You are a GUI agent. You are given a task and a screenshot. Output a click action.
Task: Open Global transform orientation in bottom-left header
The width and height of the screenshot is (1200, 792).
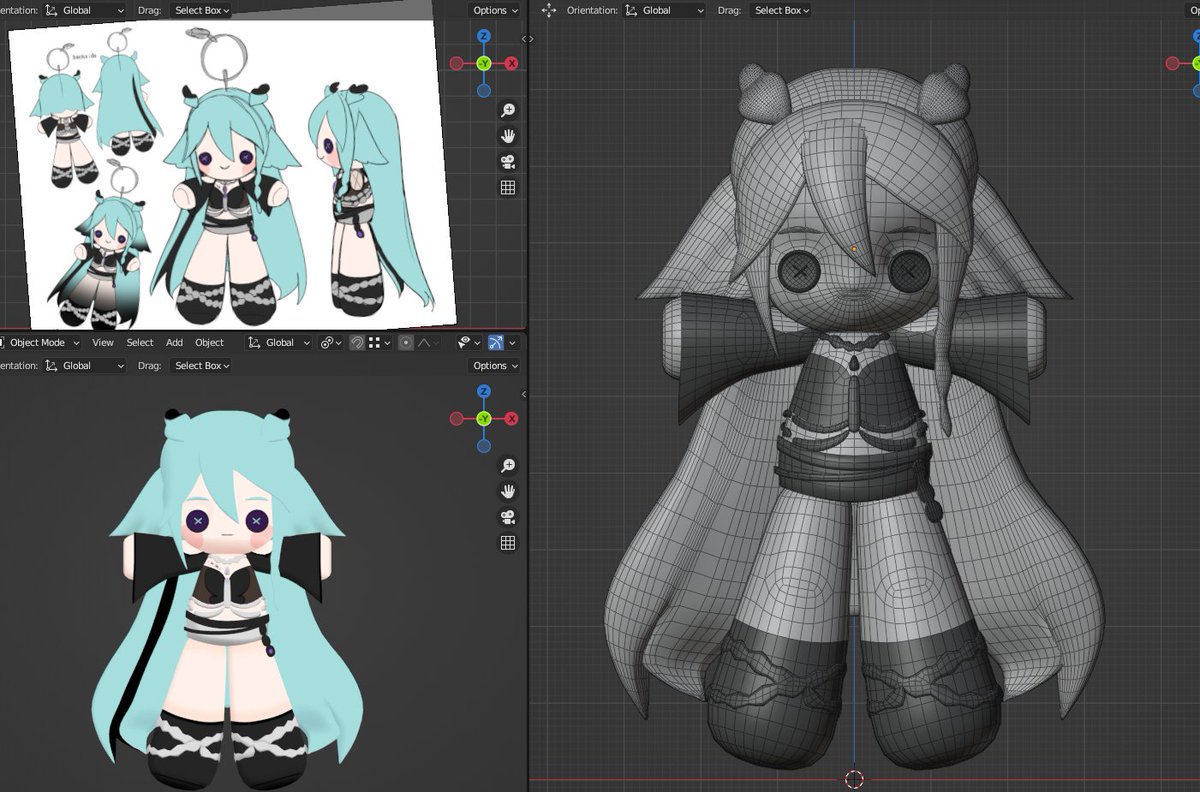tap(279, 342)
